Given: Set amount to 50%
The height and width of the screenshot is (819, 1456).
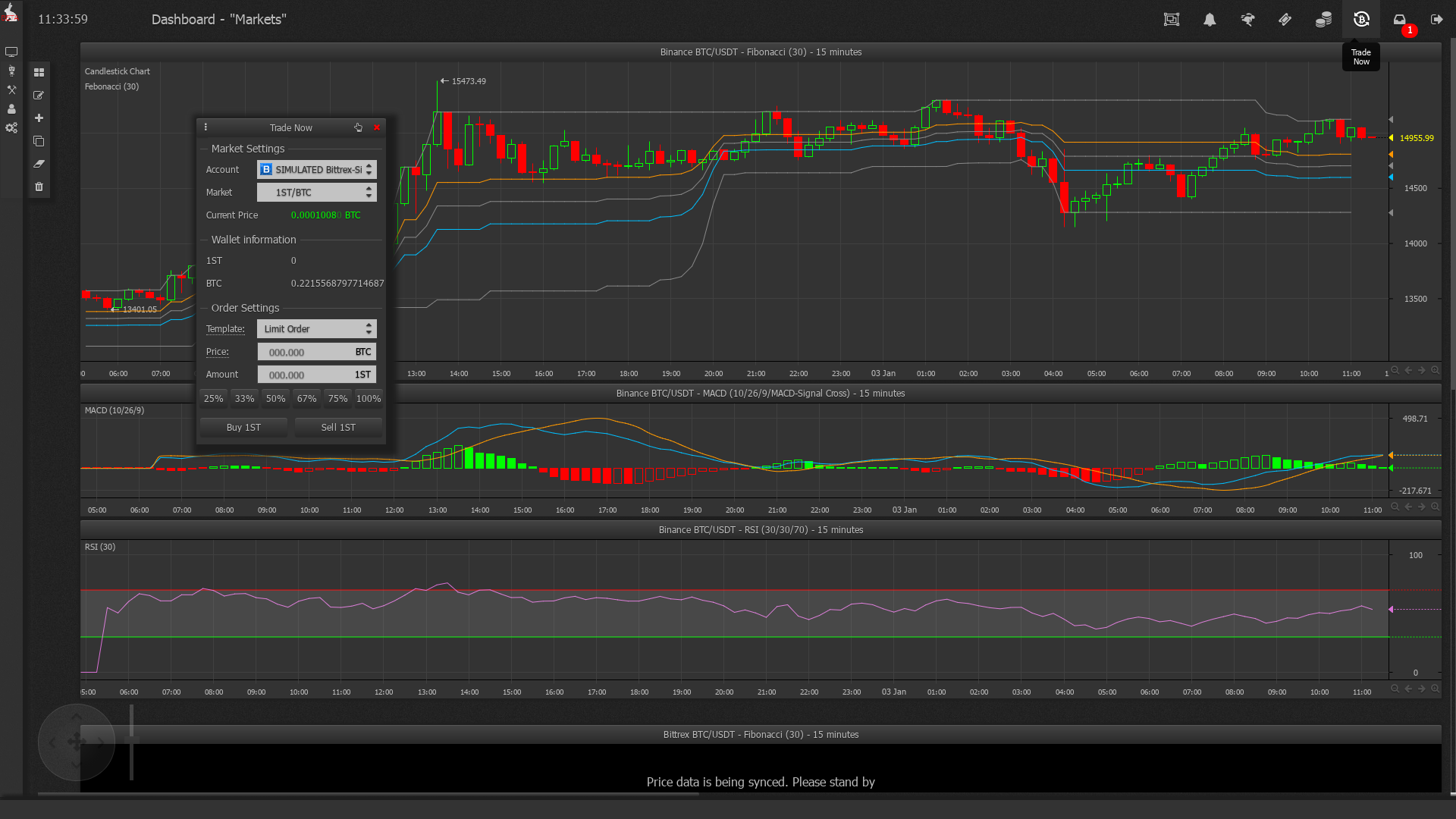Looking at the screenshot, I should [276, 399].
